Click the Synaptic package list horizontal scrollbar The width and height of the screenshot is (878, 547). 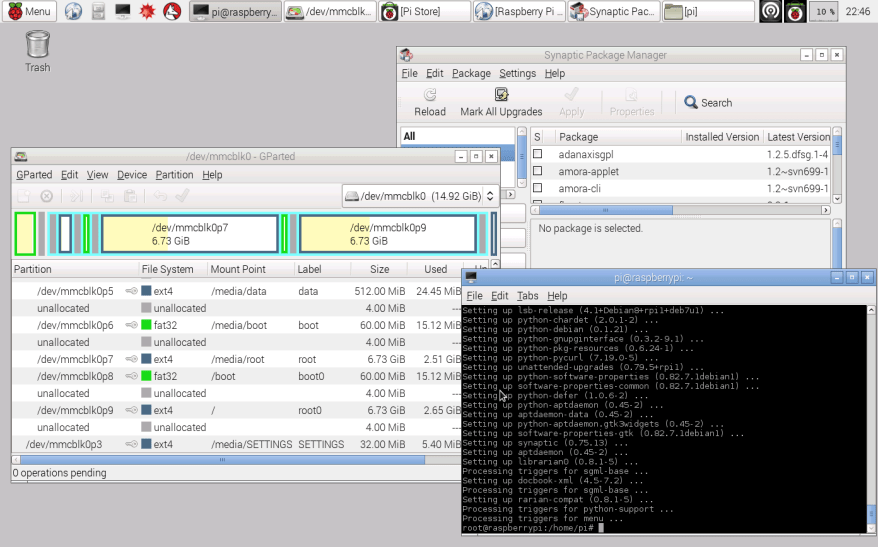605,210
